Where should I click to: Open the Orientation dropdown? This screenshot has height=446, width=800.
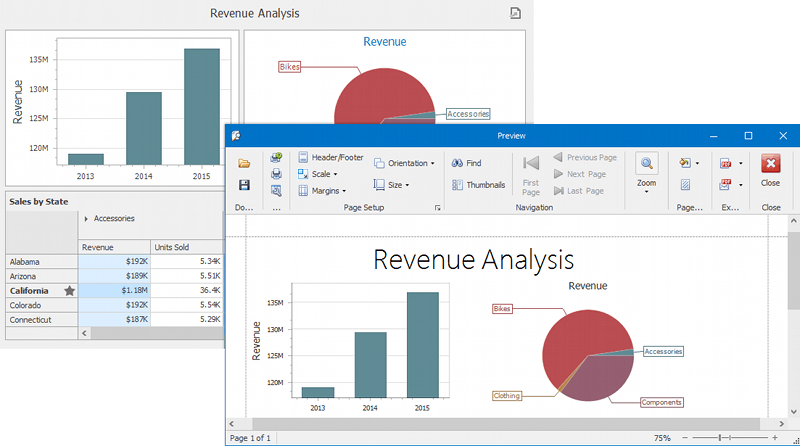click(x=404, y=163)
